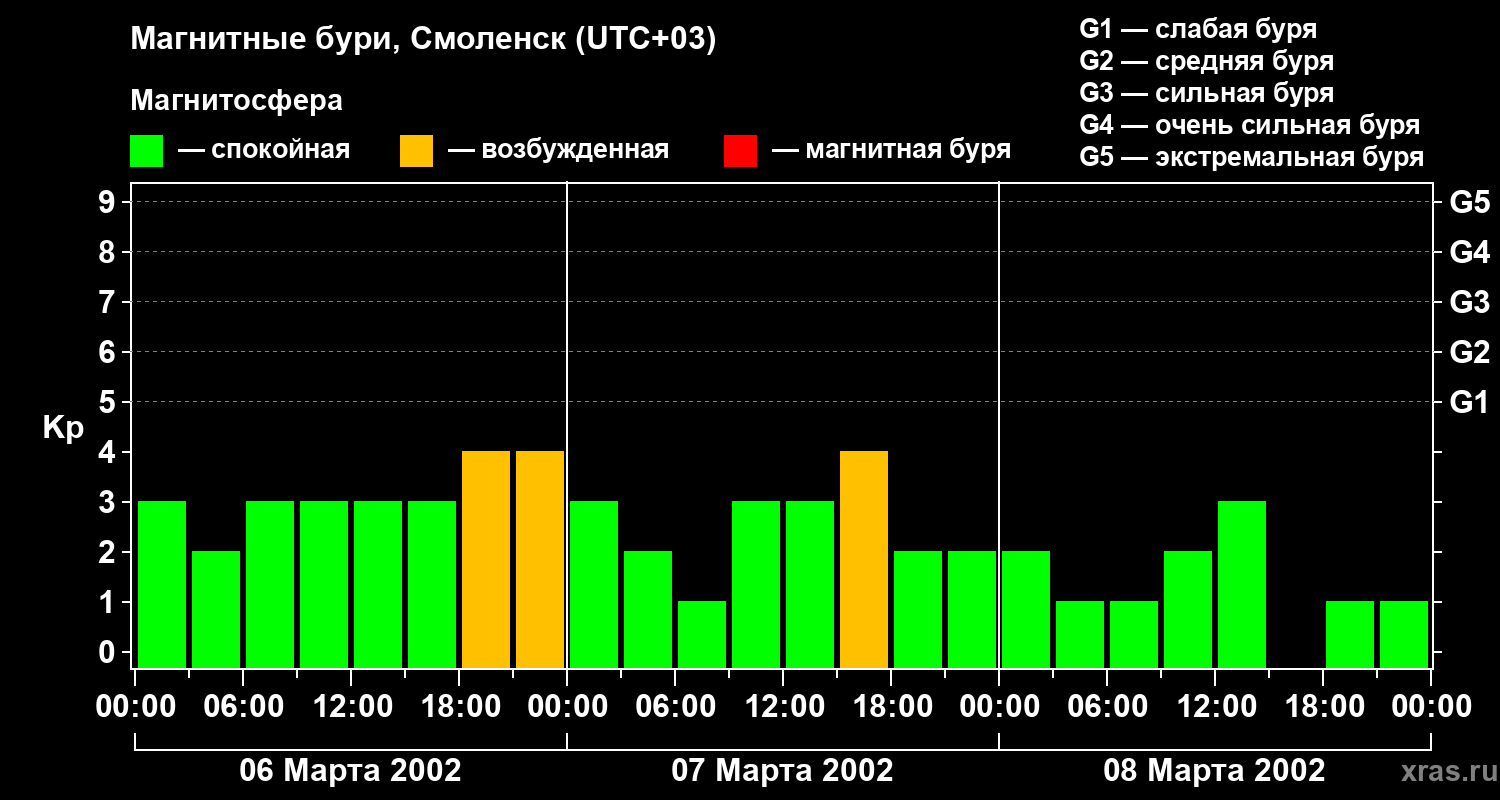Viewport: 1500px width, 800px height.
Task: Click the 'G3' label on the right axis
Action: click(x=1469, y=302)
